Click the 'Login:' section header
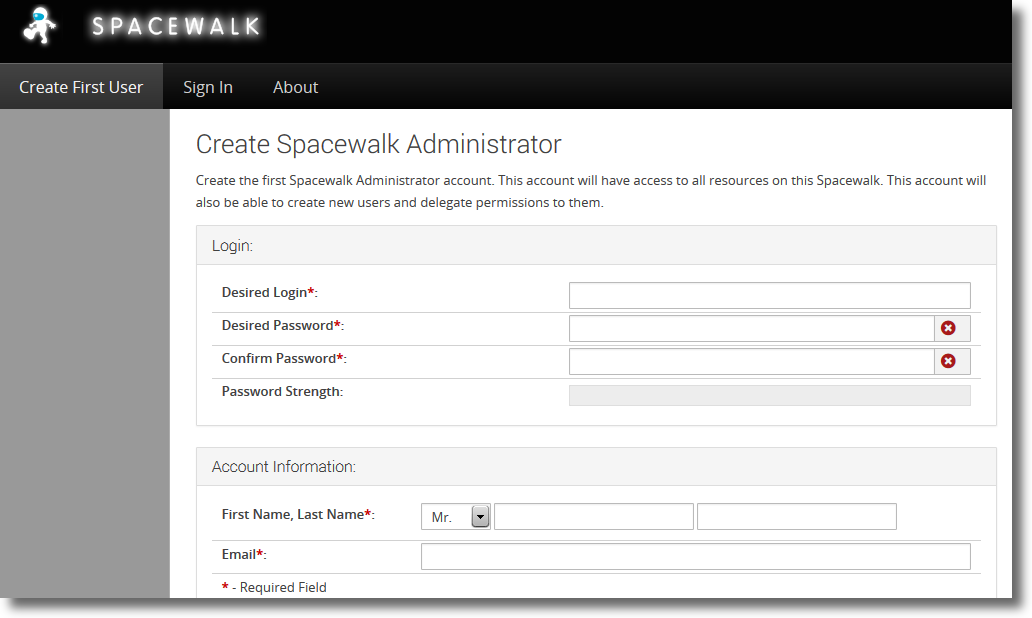This screenshot has width=1032, height=618. coord(232,245)
